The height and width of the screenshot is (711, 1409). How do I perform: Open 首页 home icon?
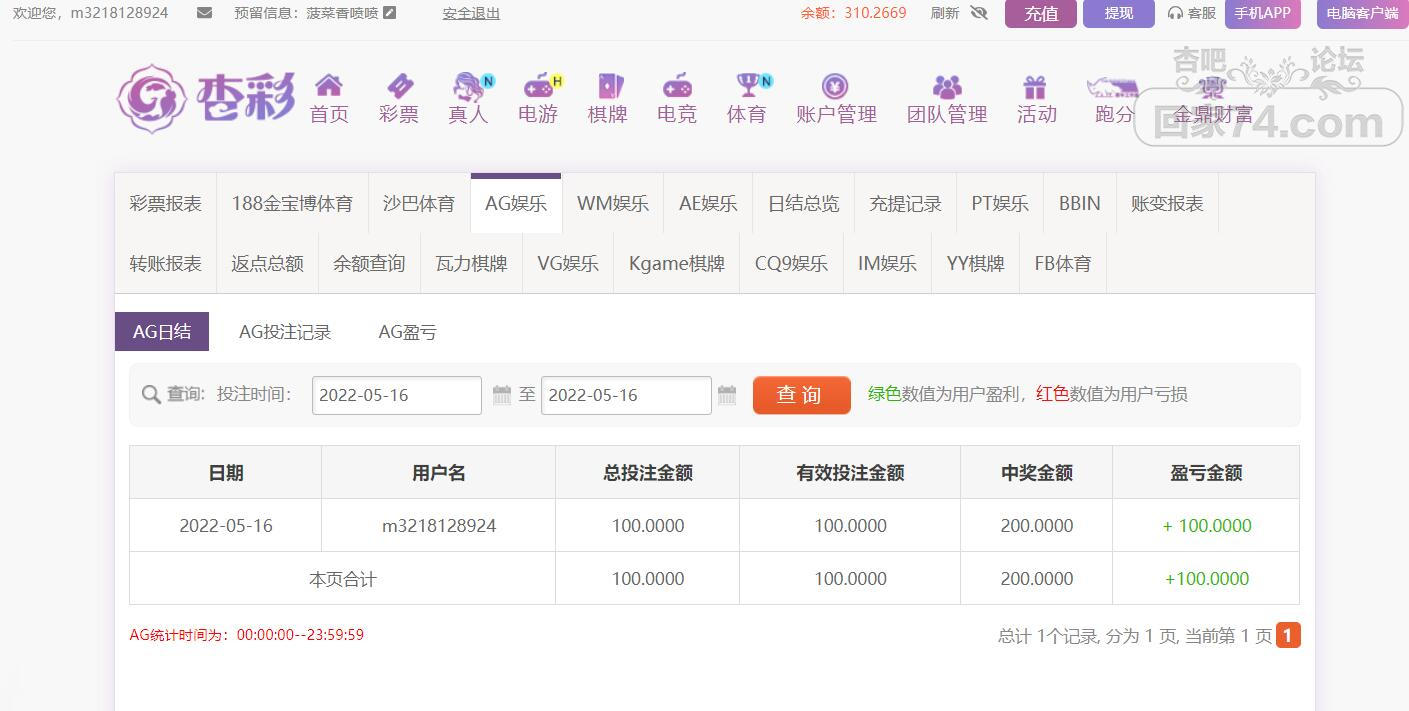click(x=329, y=86)
